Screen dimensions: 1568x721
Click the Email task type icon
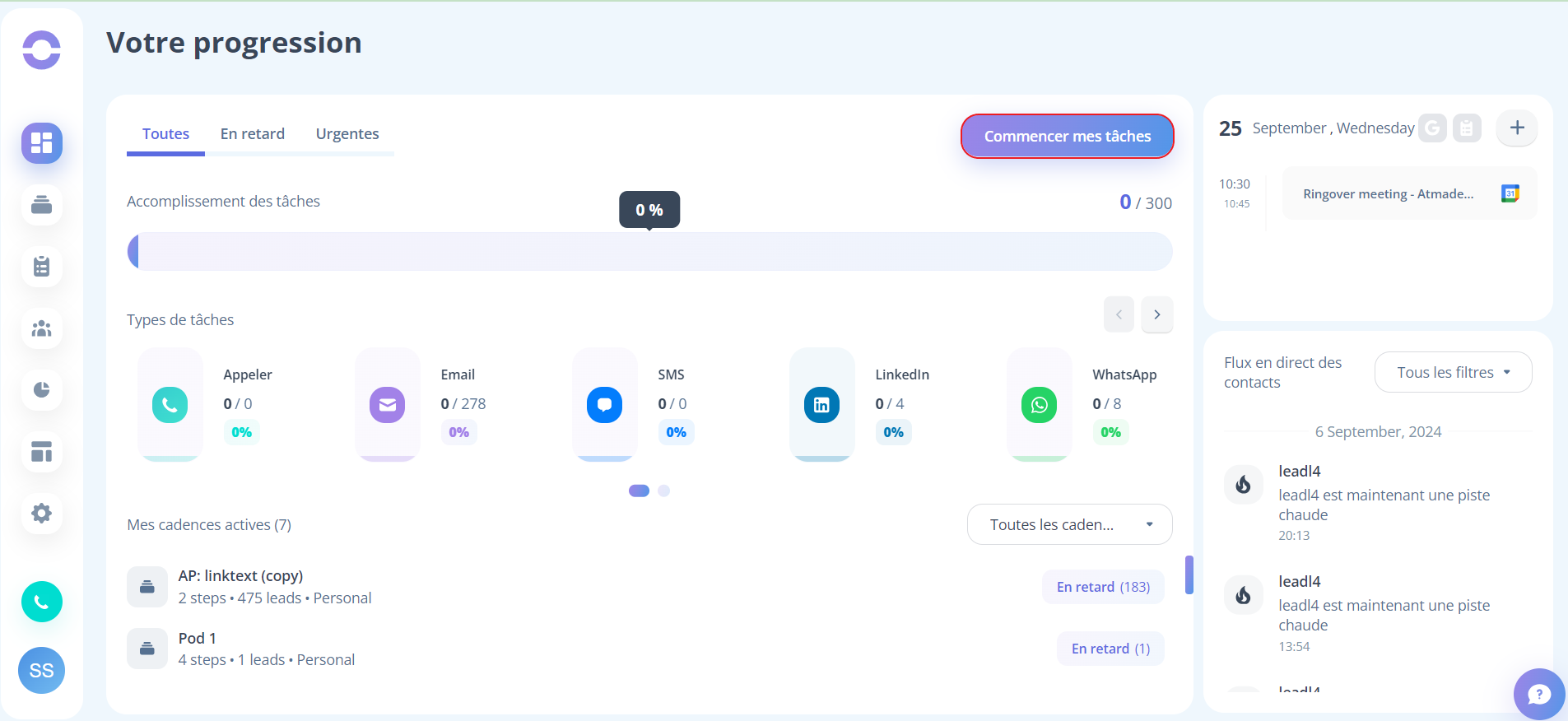click(x=388, y=405)
